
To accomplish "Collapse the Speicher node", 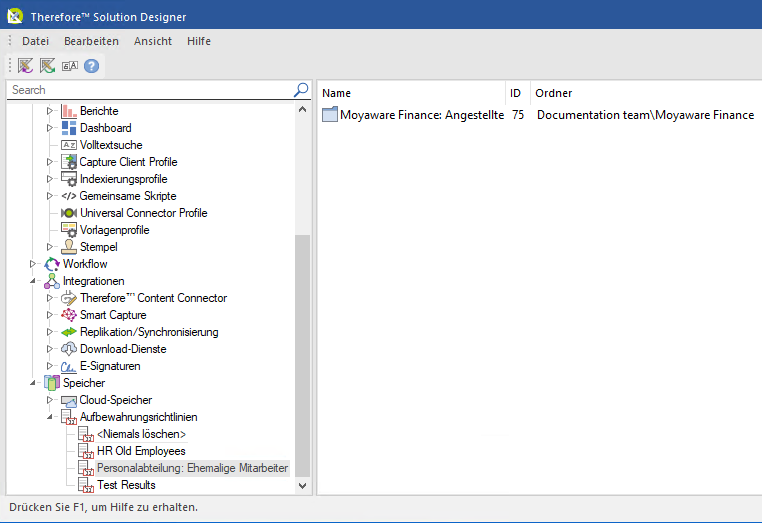I will pyautogui.click(x=33, y=383).
